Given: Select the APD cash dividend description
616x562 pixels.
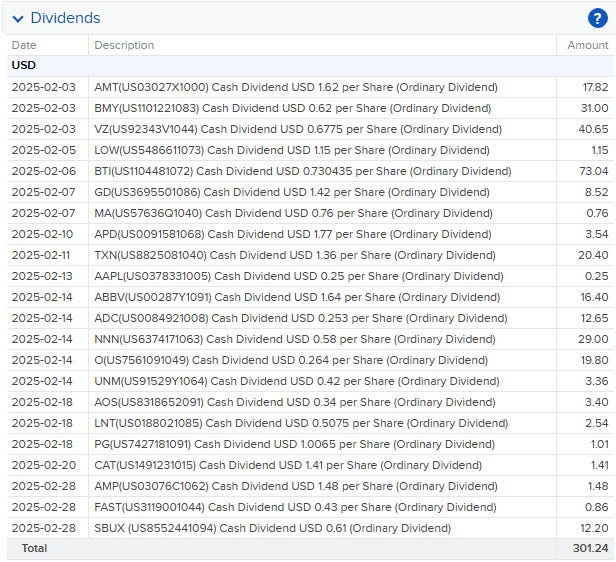Looking at the screenshot, I should (293, 234).
